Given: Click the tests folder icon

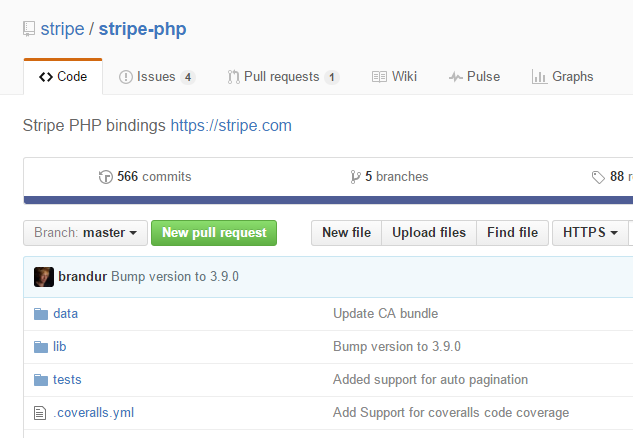Looking at the screenshot, I should tap(41, 380).
